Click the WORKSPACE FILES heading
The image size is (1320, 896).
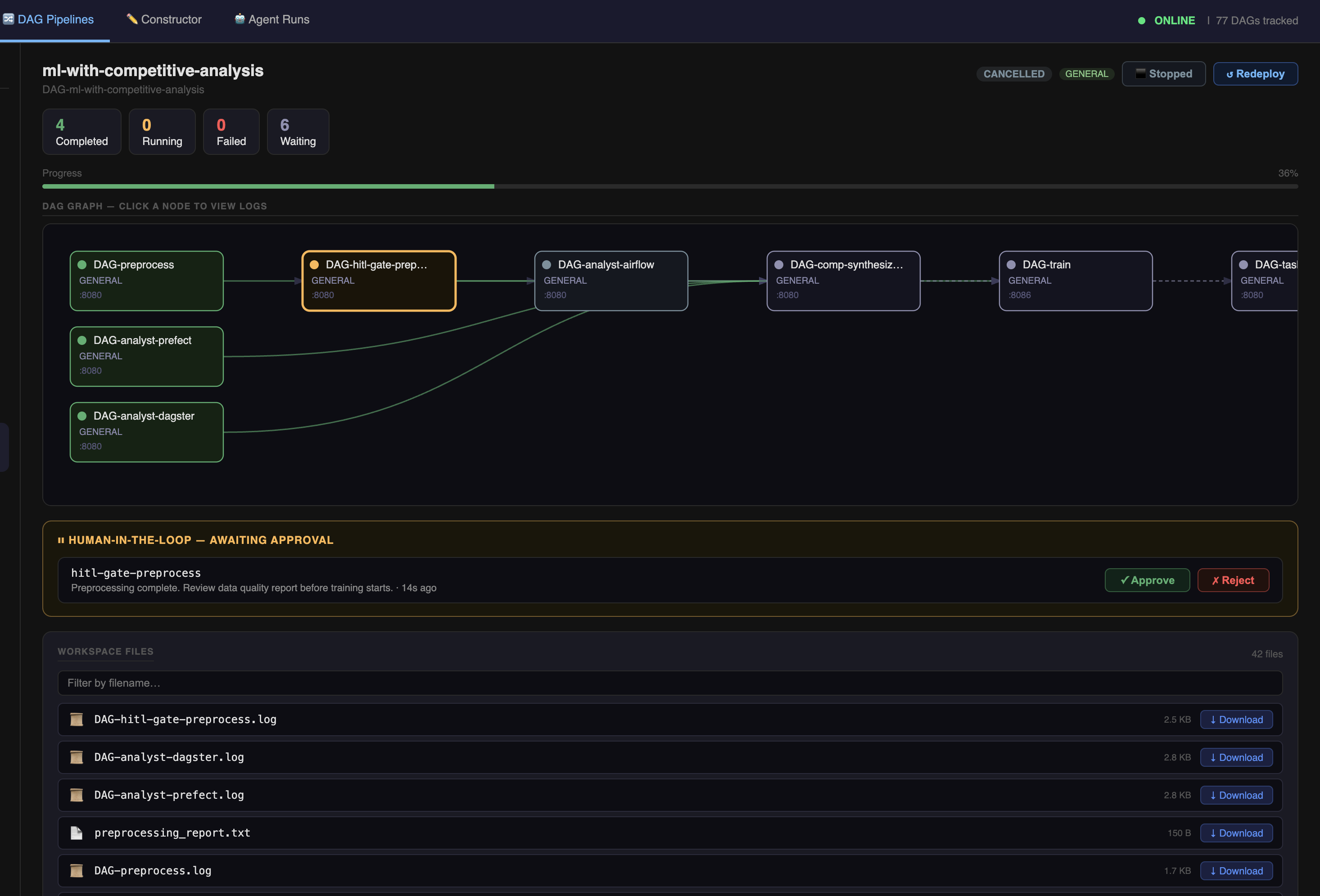click(x=106, y=652)
